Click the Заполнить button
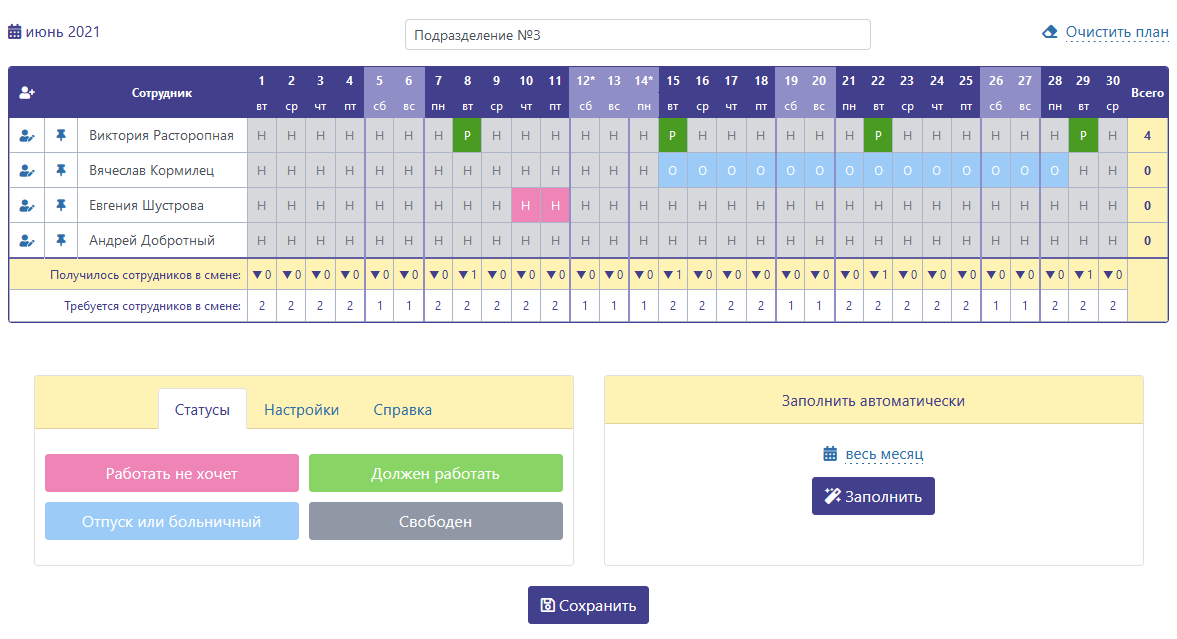 [x=873, y=496]
